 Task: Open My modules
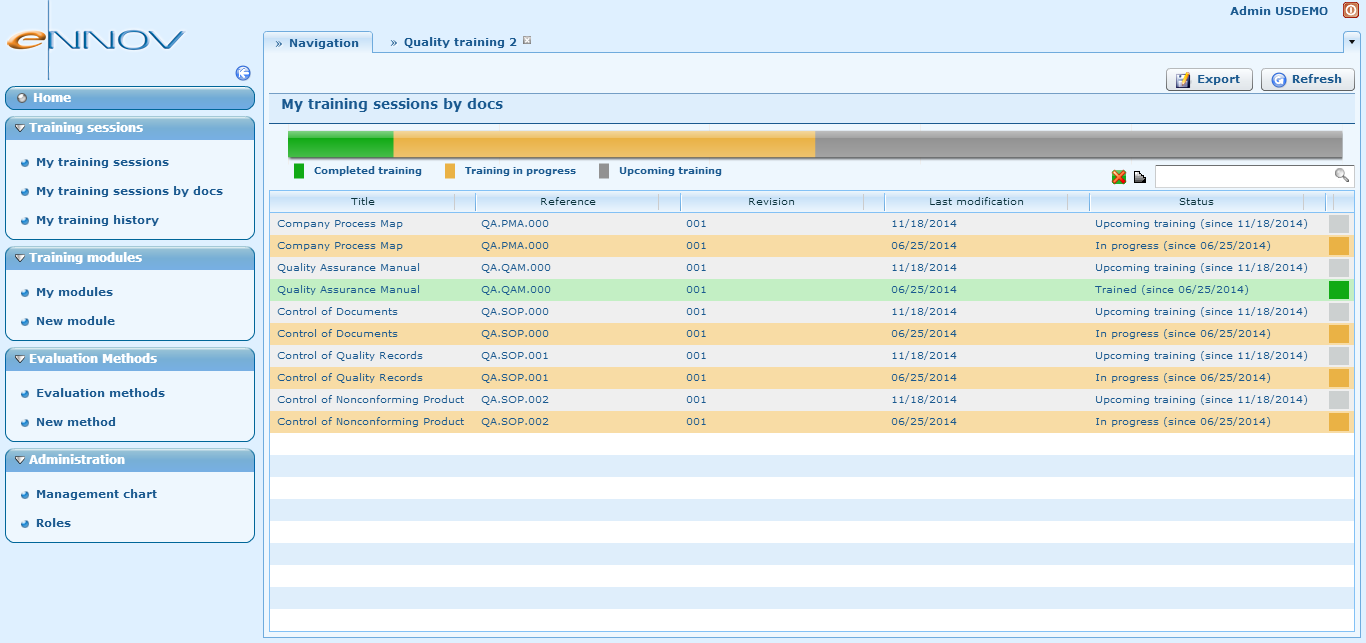(x=74, y=292)
